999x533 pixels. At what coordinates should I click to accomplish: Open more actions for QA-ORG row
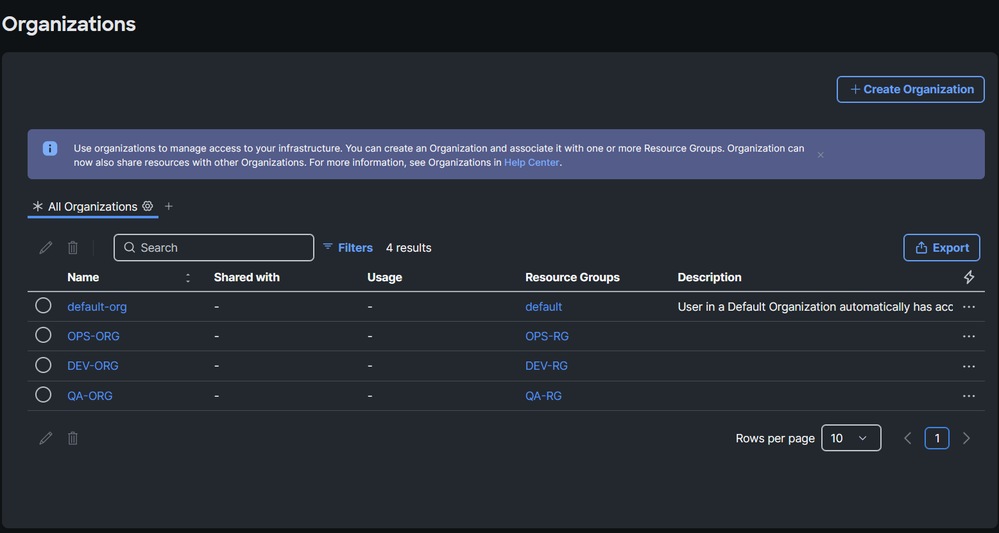click(969, 396)
